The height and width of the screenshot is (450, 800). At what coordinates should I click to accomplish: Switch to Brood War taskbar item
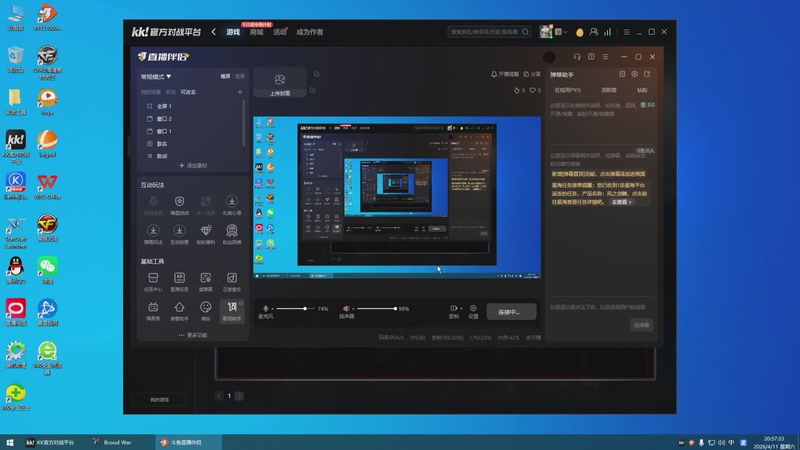[112, 442]
